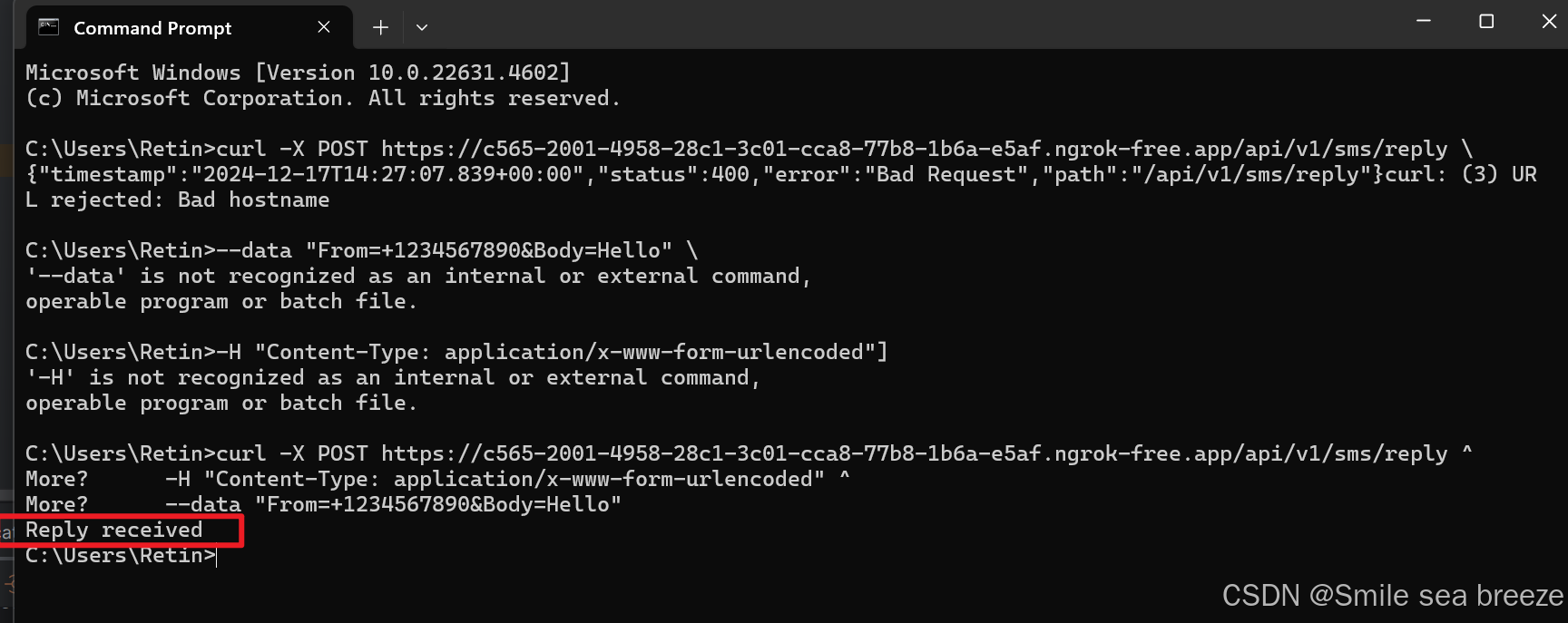This screenshot has width=1568, height=623.
Task: Open a new terminal tab with the plus icon
Action: 380,26
